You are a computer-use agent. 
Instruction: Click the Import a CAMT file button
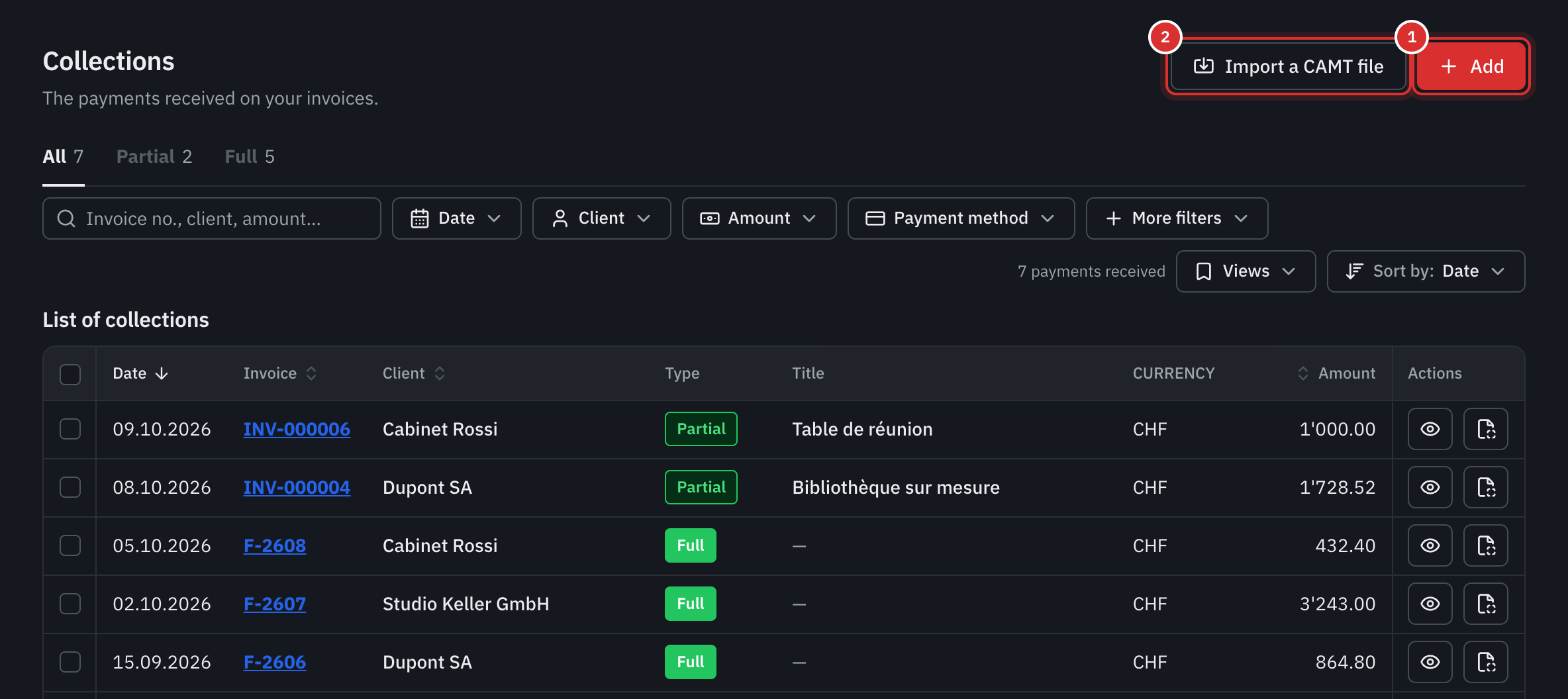coord(1288,66)
